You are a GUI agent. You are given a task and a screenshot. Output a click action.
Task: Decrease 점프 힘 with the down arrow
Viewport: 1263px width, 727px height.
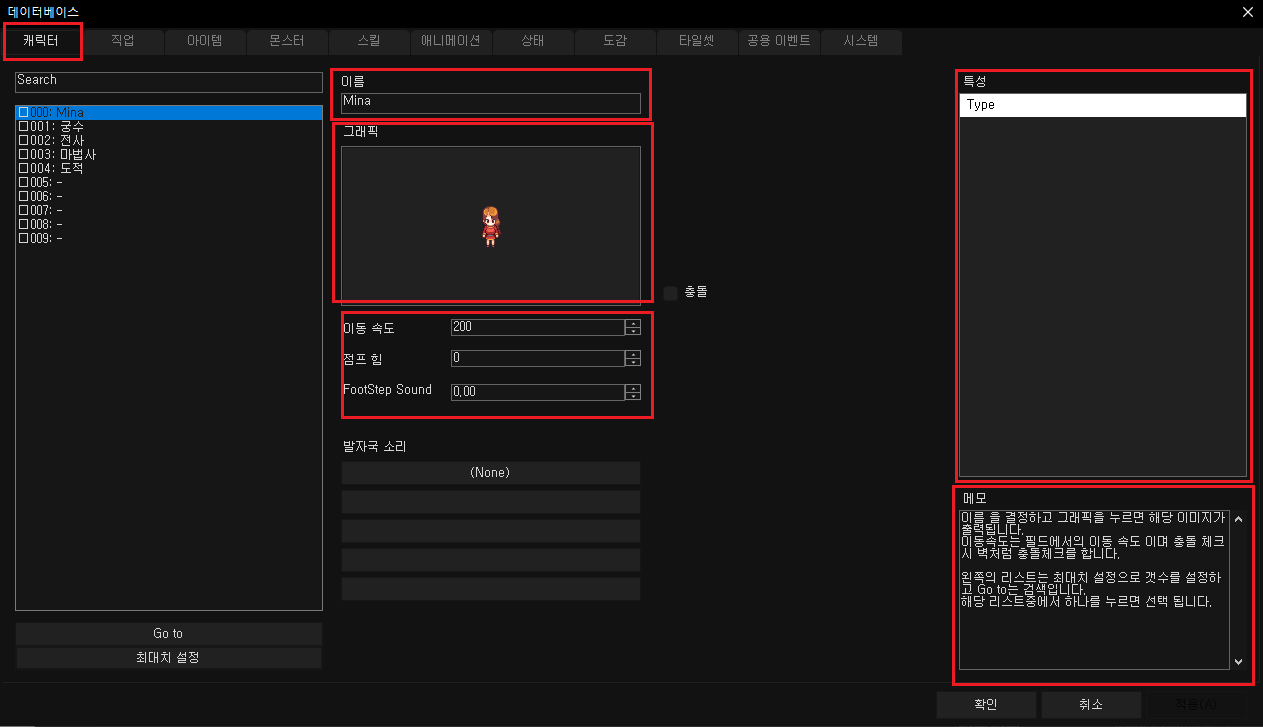pyautogui.click(x=632, y=363)
